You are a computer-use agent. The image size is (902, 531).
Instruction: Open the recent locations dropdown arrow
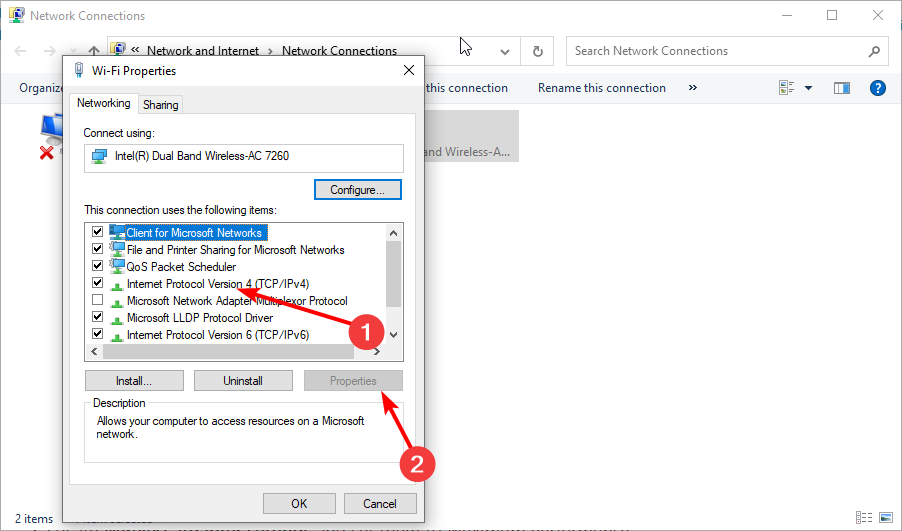[x=72, y=51]
